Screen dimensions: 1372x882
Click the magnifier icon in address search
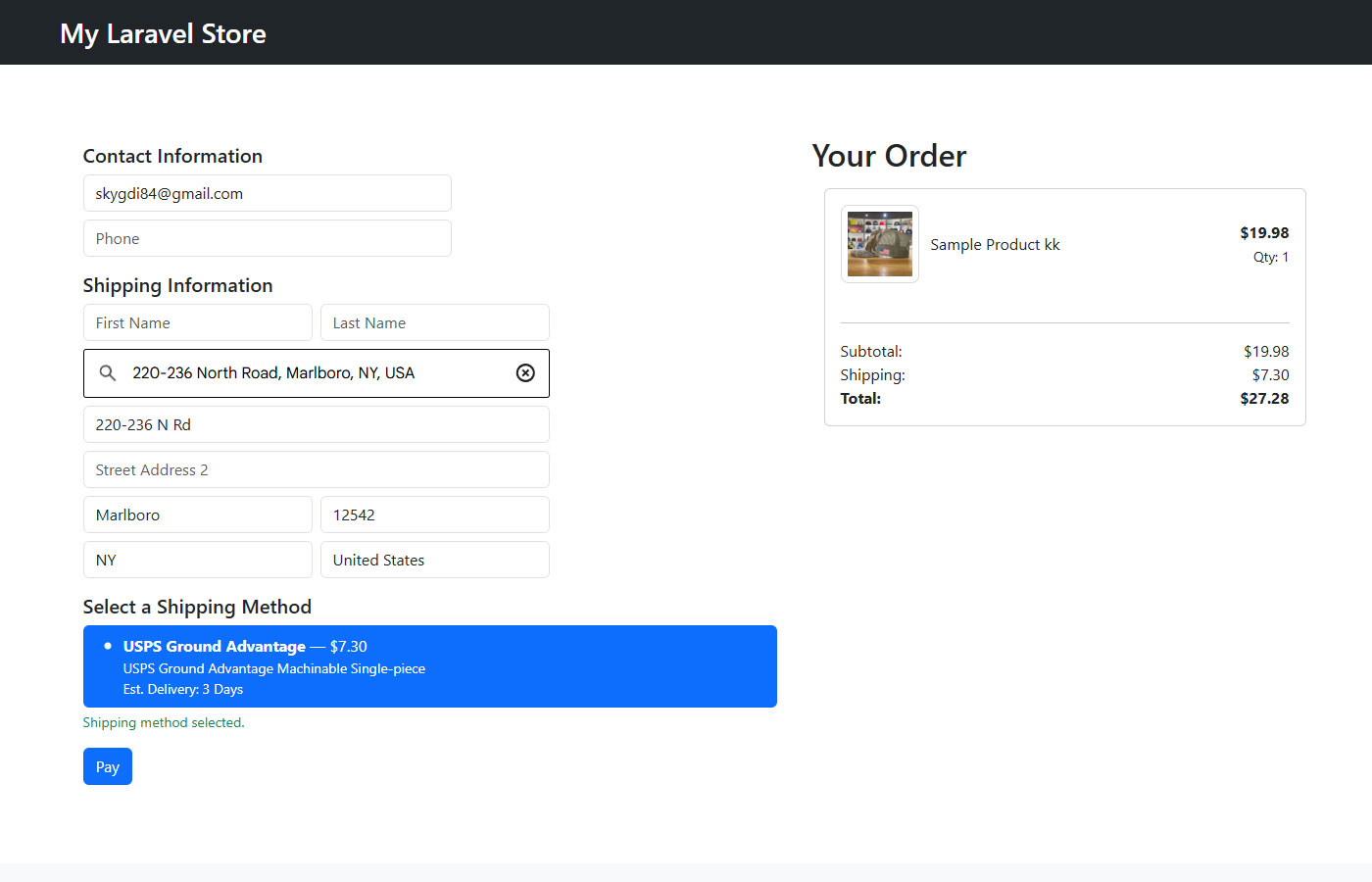pyautogui.click(x=108, y=373)
